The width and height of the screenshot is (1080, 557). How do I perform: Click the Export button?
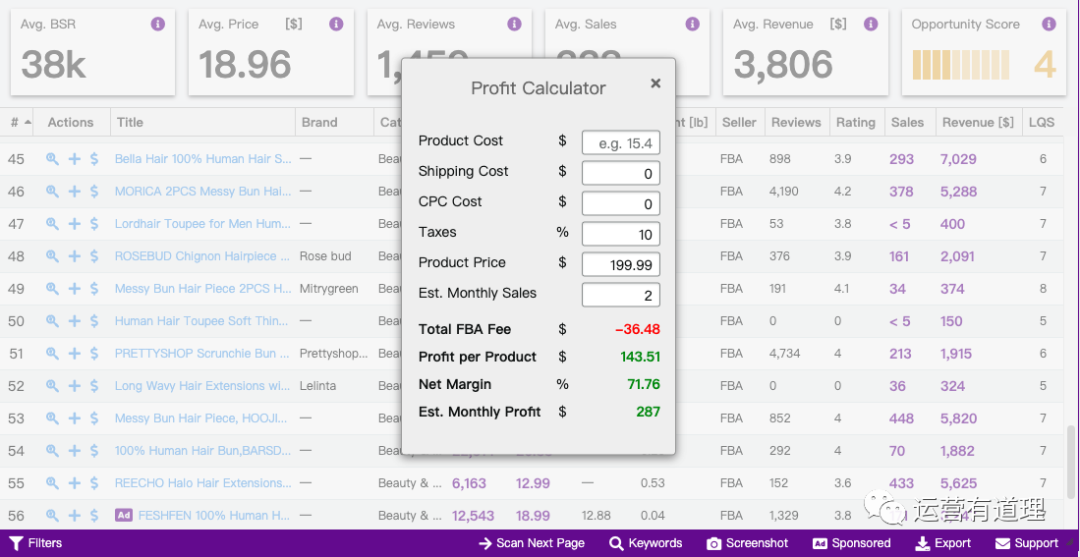pyautogui.click(x=943, y=543)
